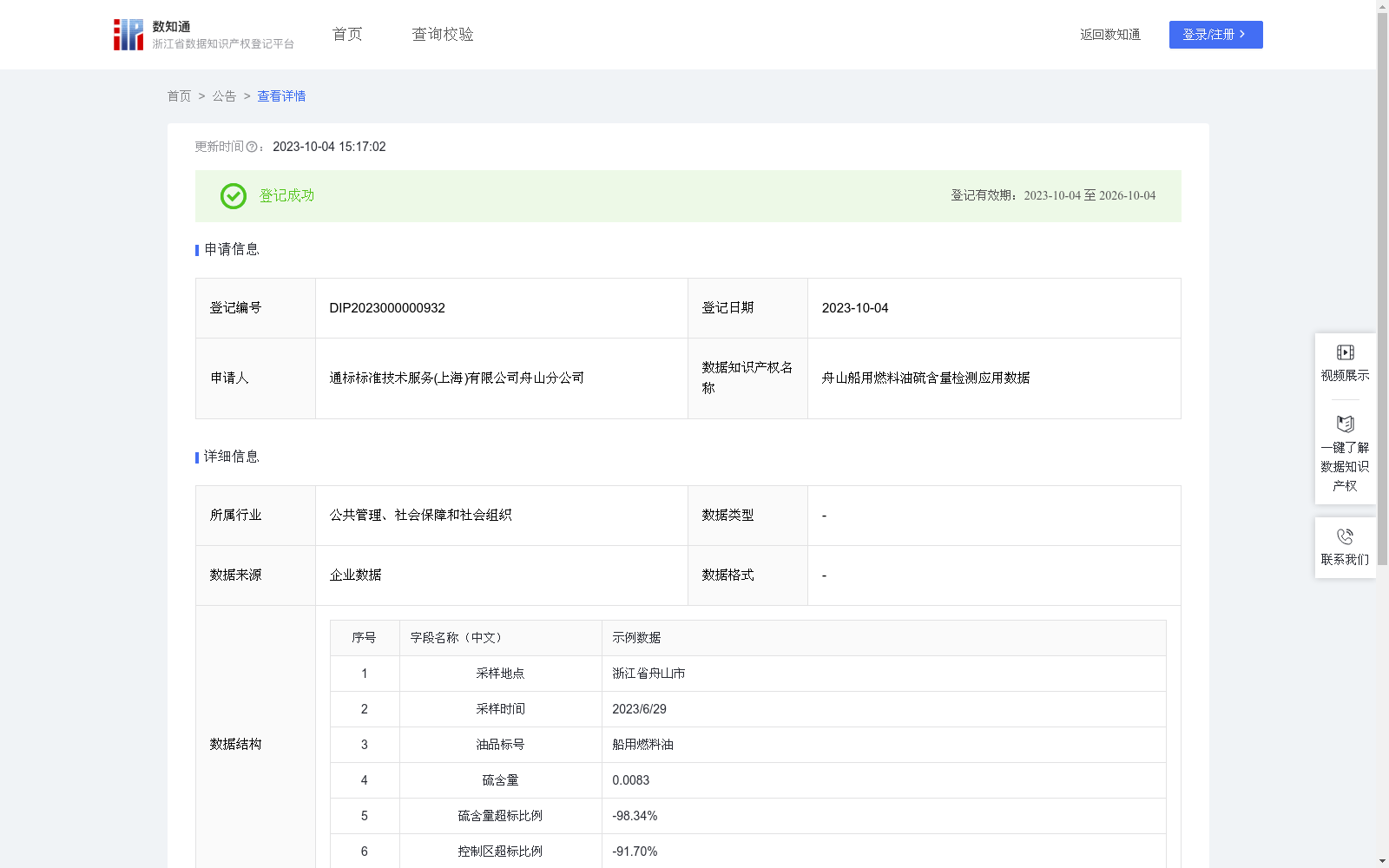
Task: Open the 视频展示 video icon
Action: (x=1345, y=352)
